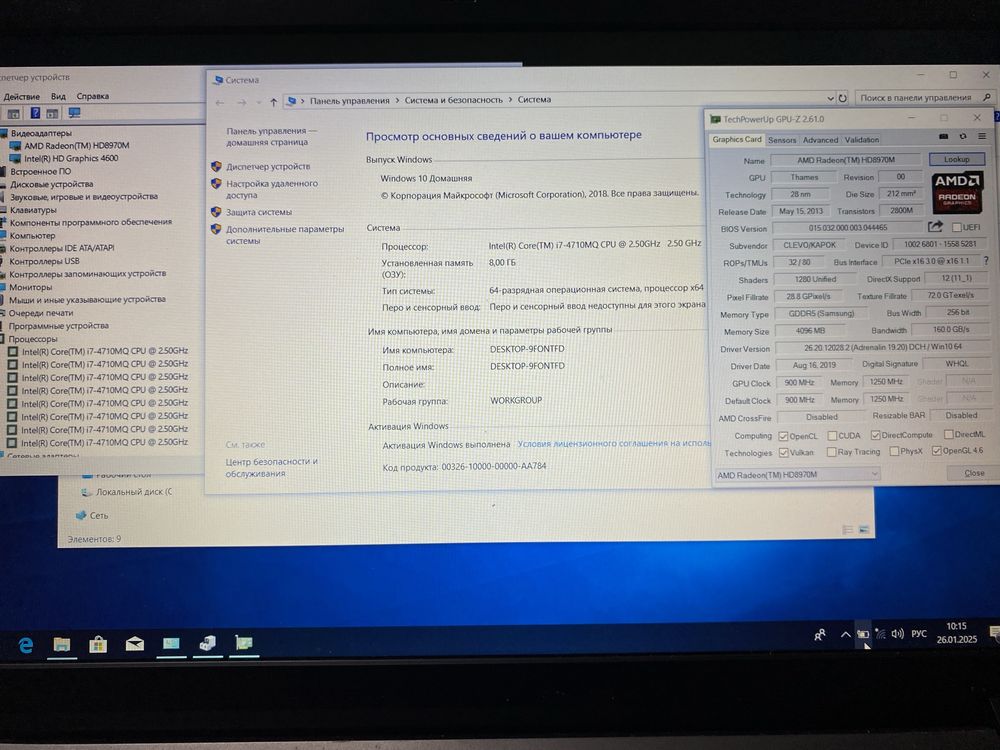Viewport: 1000px width, 750px height.
Task: Click the network icon in the system tray
Action: tap(880, 633)
